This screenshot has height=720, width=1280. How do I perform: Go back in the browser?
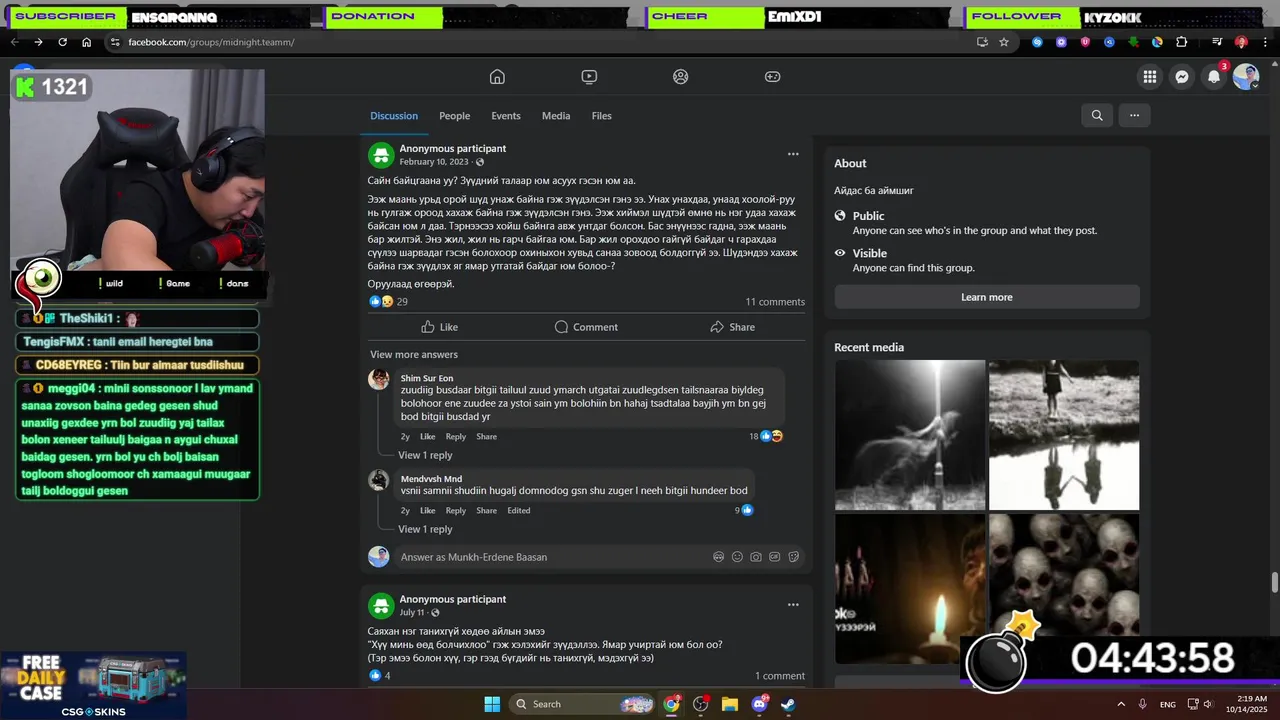tap(14, 42)
